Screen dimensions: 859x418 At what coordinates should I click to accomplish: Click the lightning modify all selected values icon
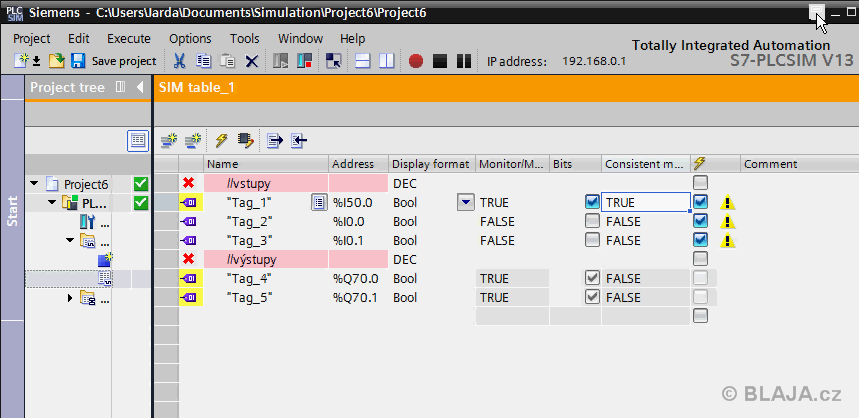point(221,141)
